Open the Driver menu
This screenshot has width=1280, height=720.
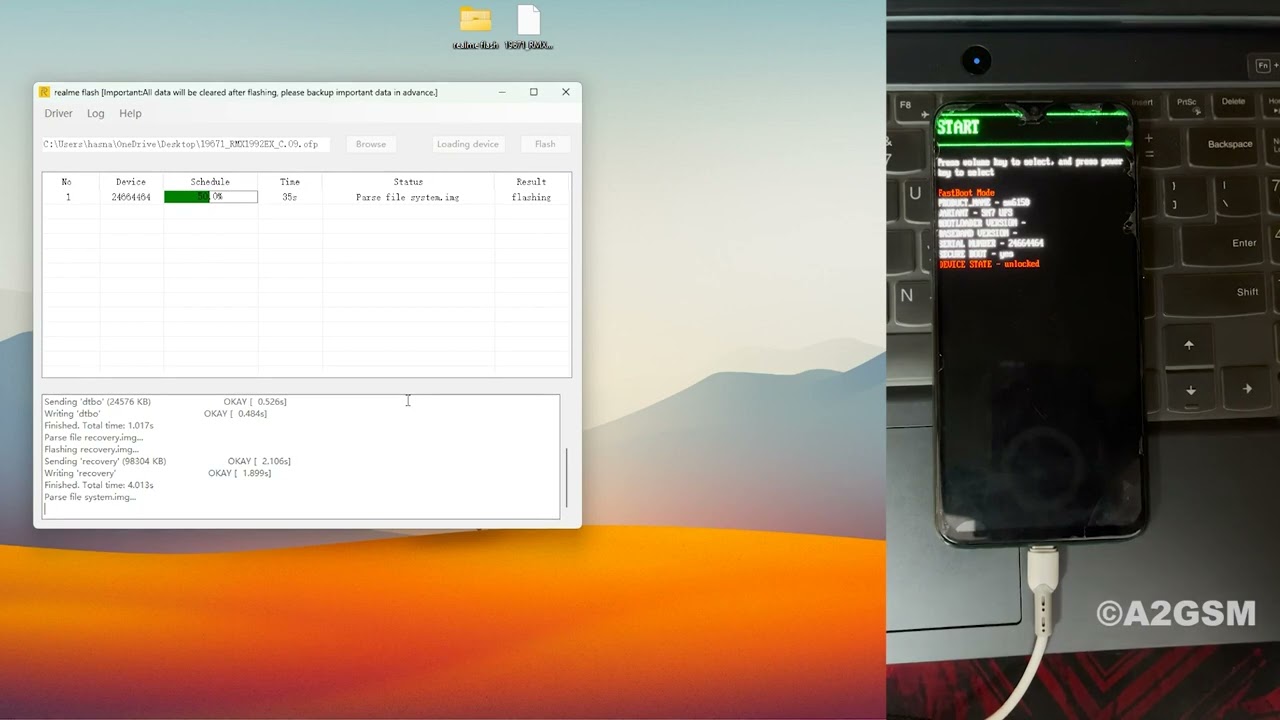click(x=58, y=114)
